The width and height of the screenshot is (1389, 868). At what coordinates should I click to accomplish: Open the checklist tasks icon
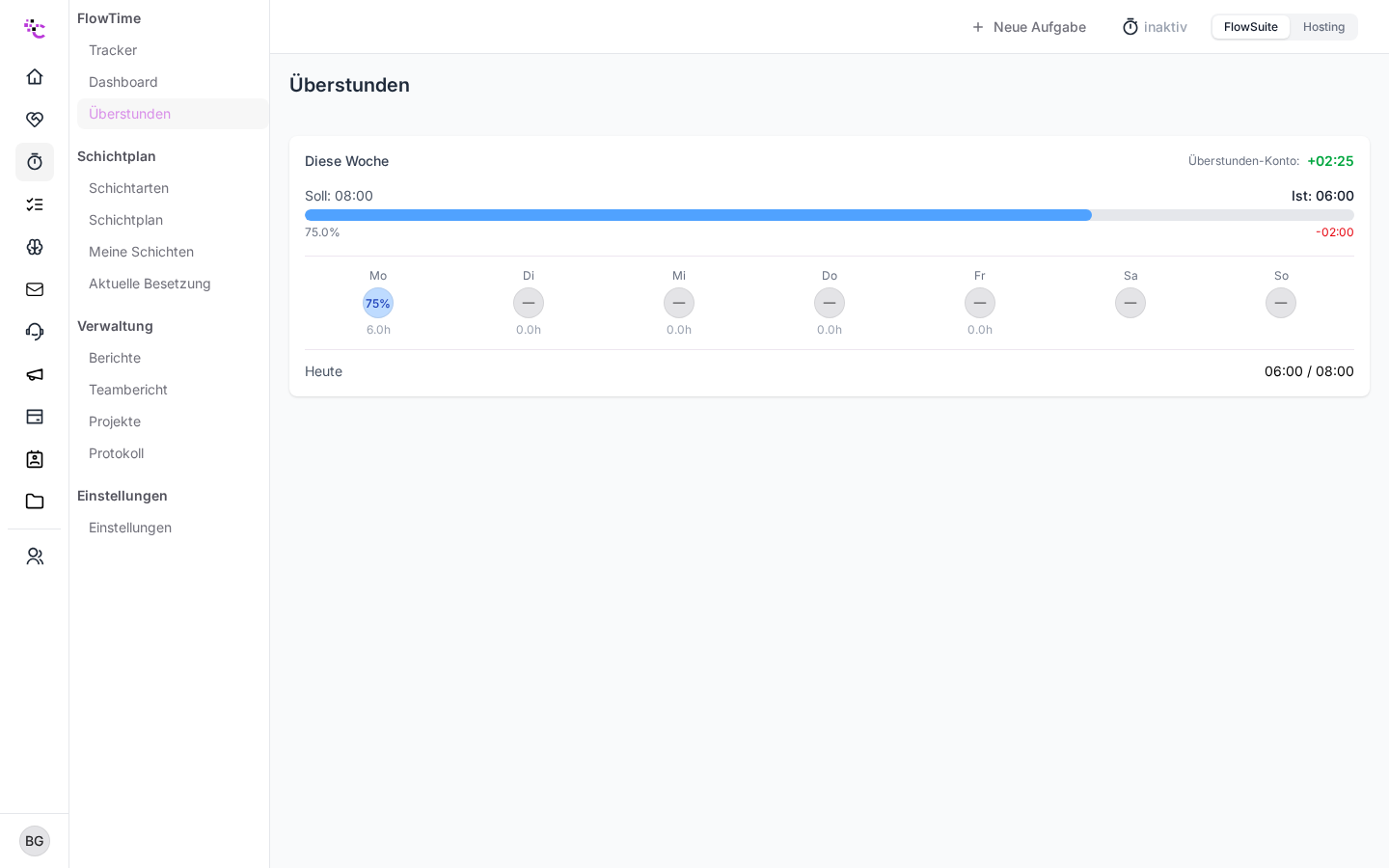35,204
